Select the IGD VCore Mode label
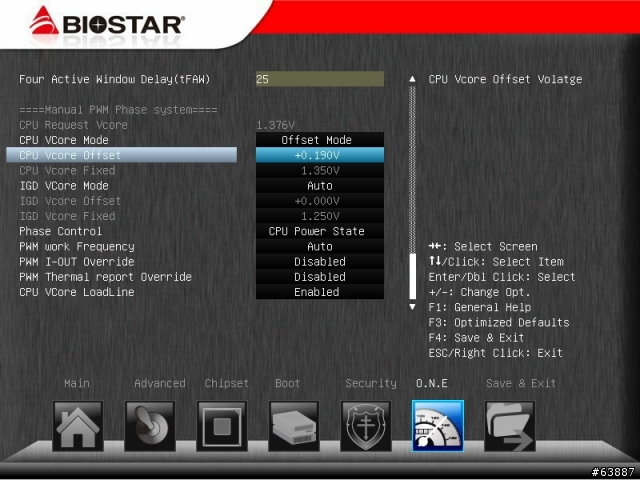Screen dimensions: 640x480 click(x=64, y=186)
